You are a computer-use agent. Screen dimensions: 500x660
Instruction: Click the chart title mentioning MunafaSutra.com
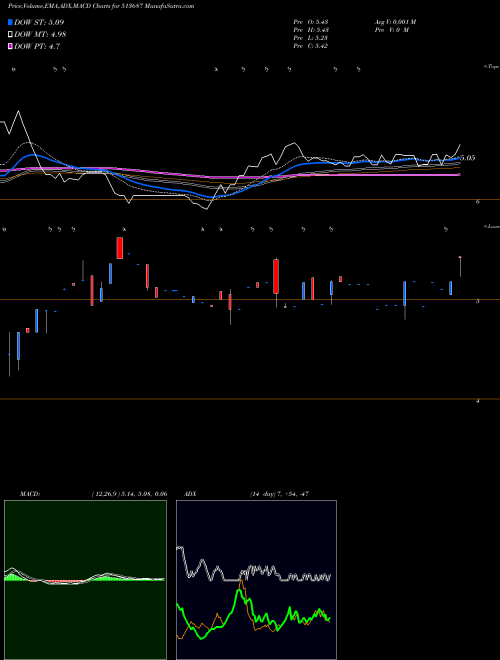point(101,7)
